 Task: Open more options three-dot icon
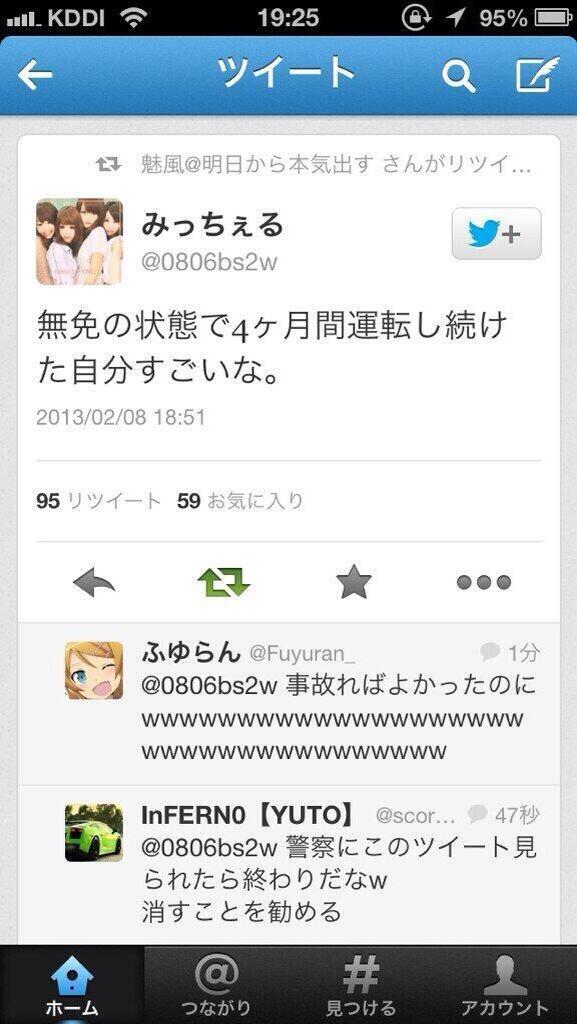(483, 582)
